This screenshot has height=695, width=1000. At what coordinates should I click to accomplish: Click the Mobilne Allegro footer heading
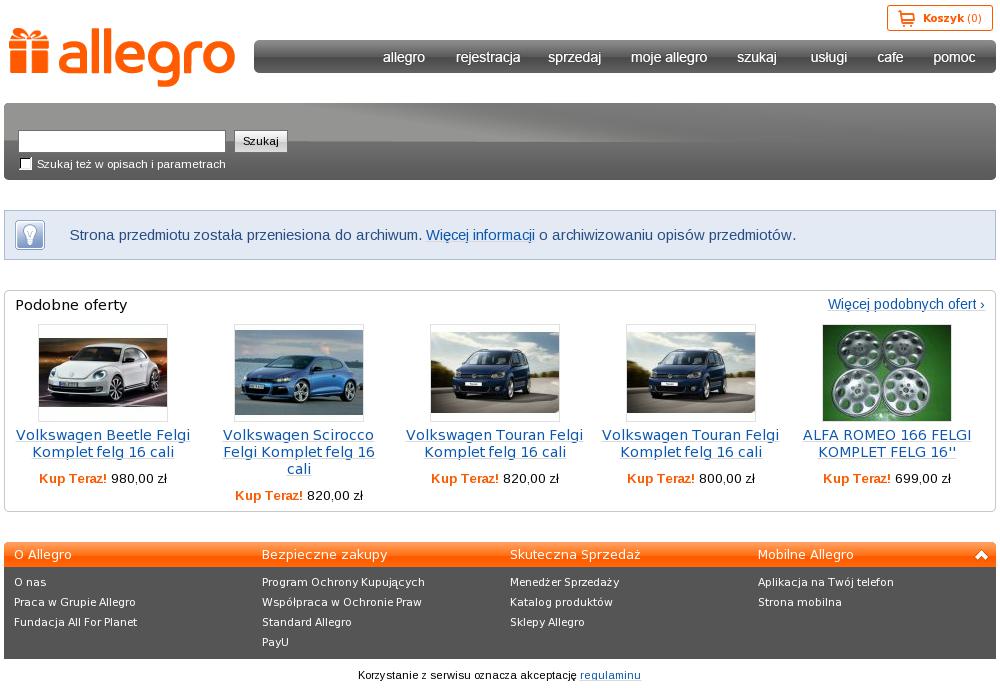pyautogui.click(x=805, y=555)
